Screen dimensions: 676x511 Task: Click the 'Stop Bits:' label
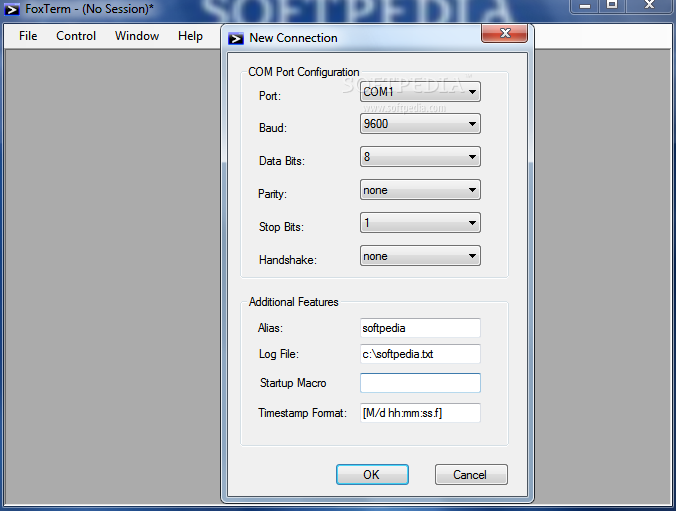[281, 227]
